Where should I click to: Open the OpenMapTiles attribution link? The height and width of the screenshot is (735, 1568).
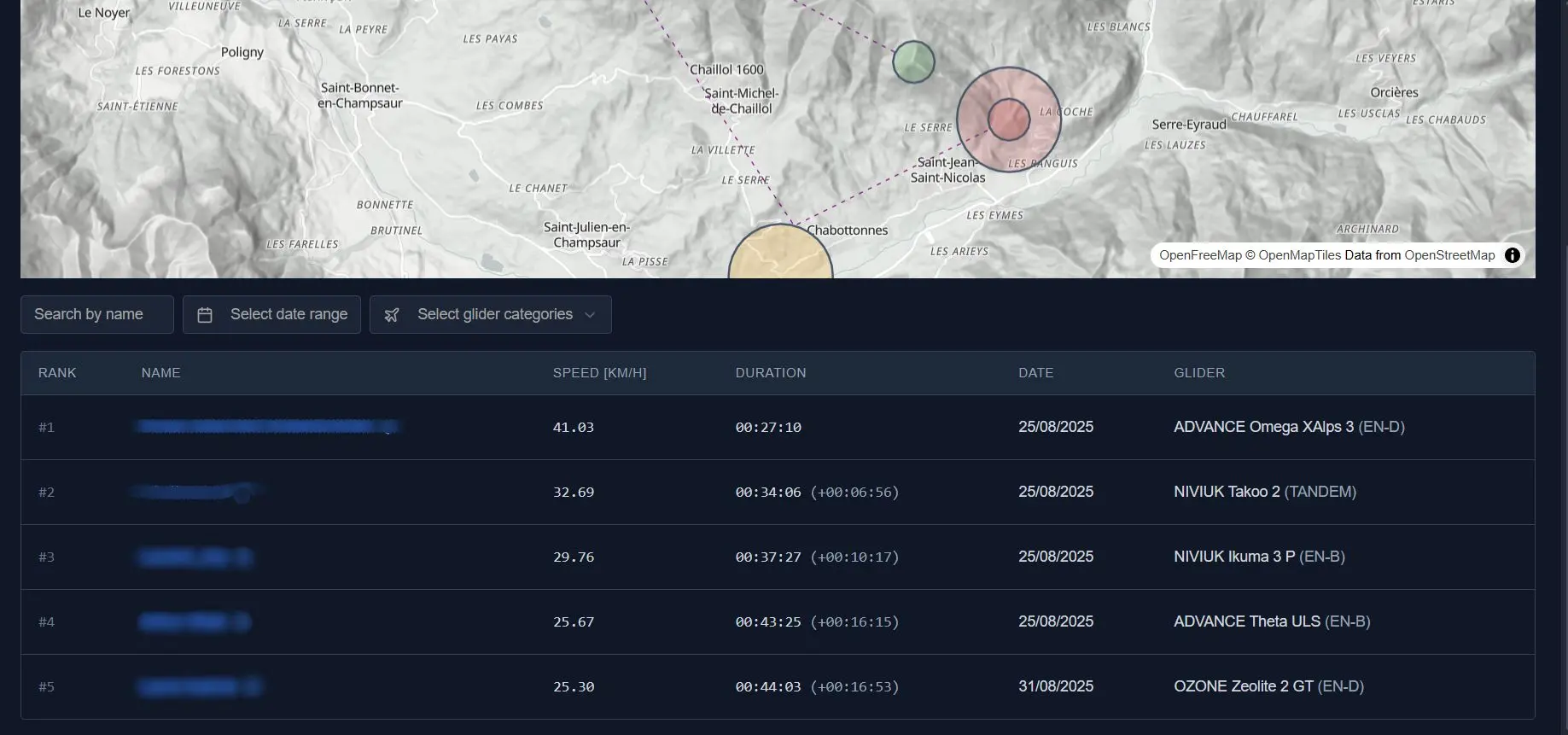pos(1299,255)
